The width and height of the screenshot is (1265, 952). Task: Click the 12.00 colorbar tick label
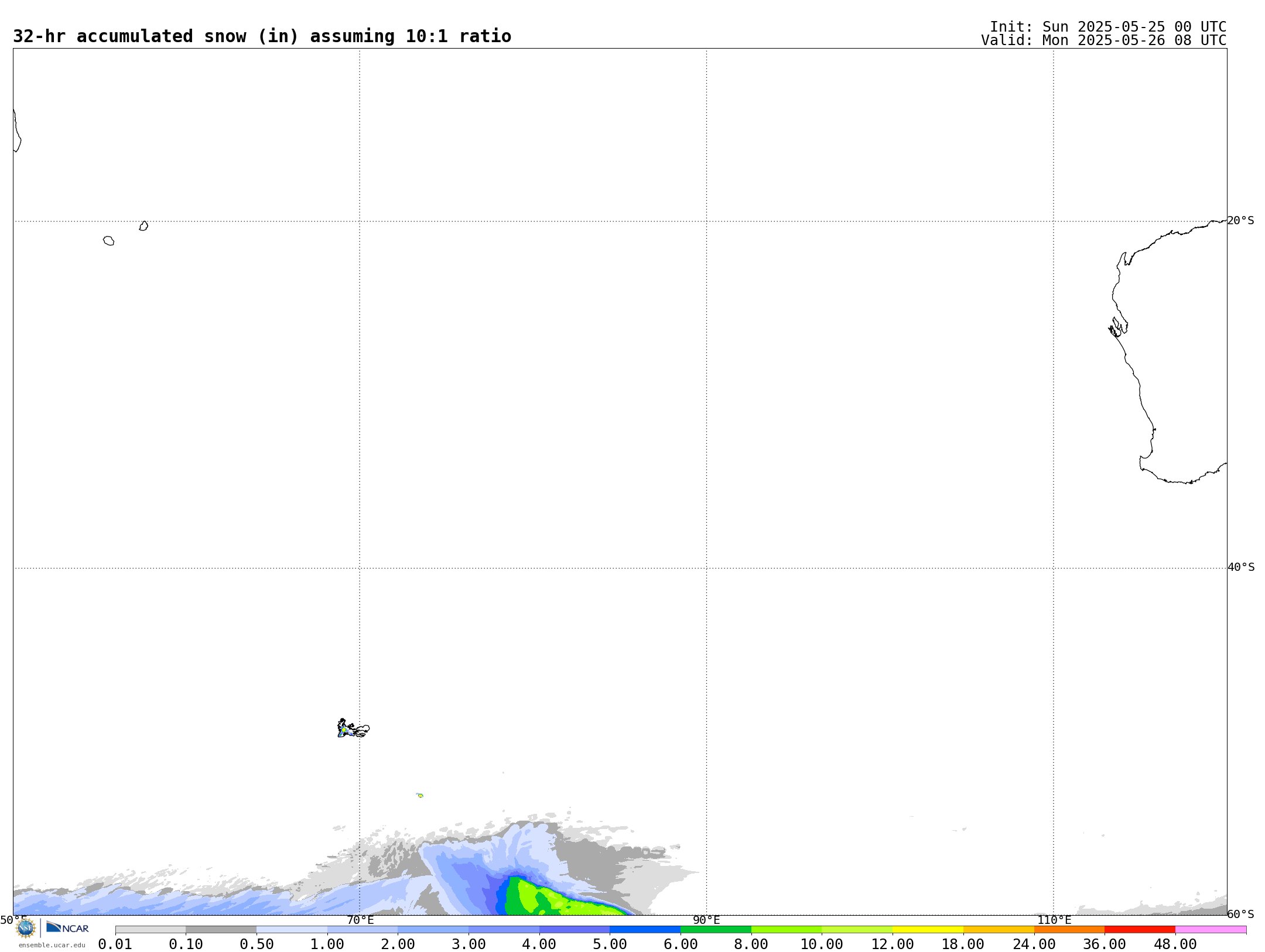(893, 944)
